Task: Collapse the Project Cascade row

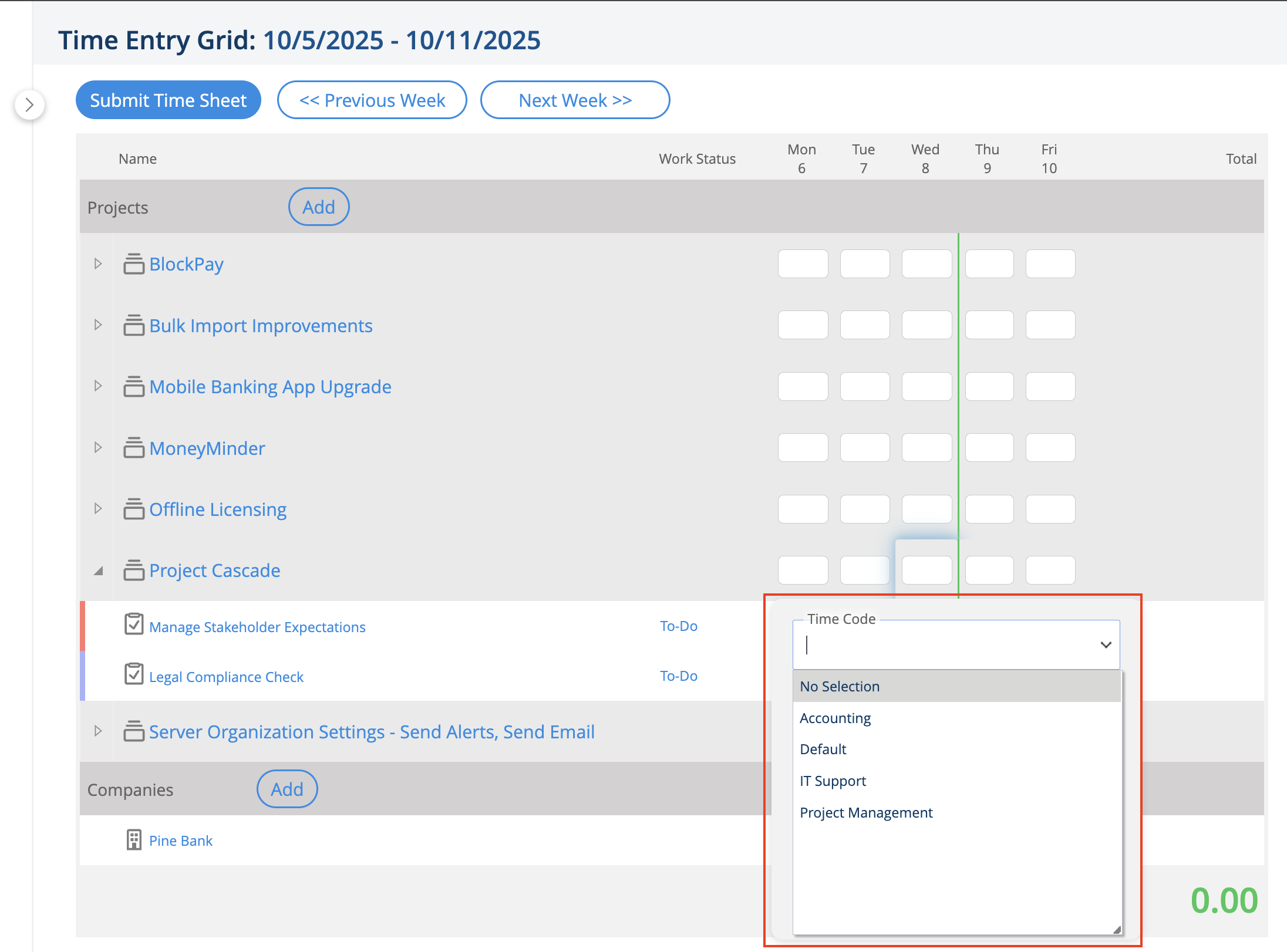Action: tap(98, 570)
